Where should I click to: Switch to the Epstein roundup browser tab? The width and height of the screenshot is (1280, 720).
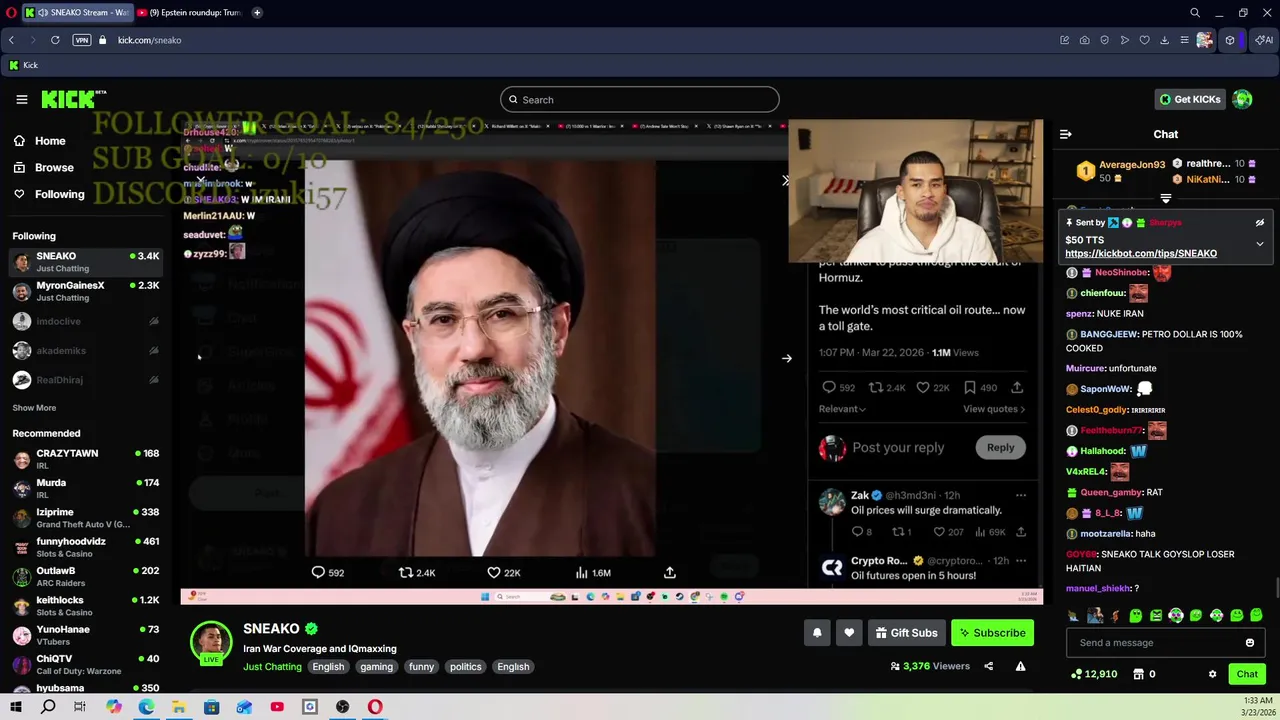click(190, 13)
